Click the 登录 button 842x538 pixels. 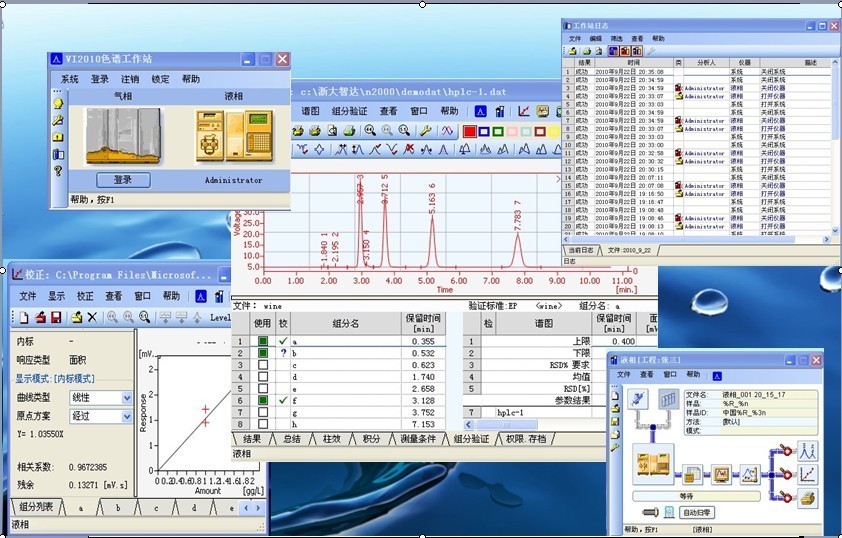123,180
